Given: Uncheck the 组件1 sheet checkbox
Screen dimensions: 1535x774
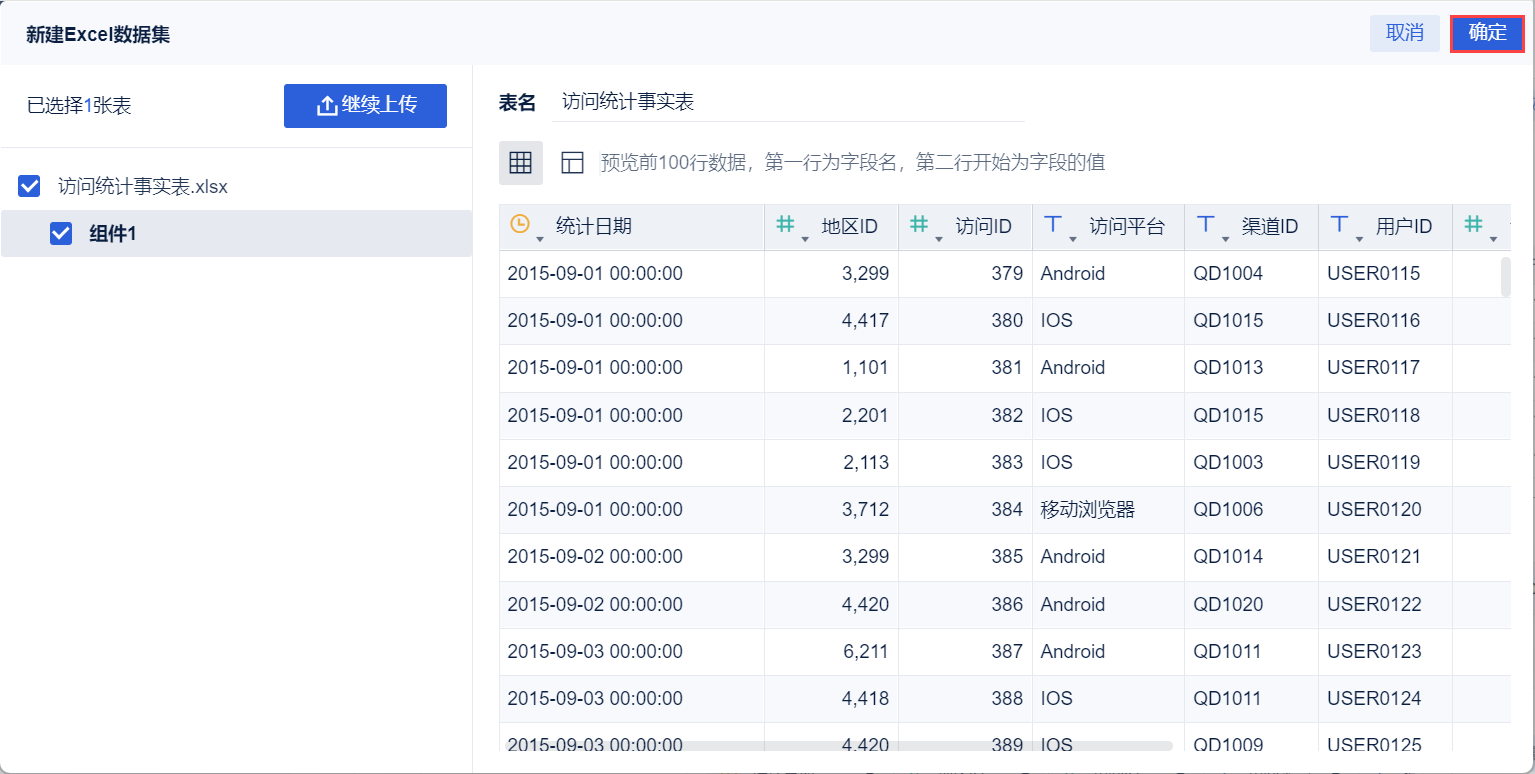Looking at the screenshot, I should click(61, 233).
